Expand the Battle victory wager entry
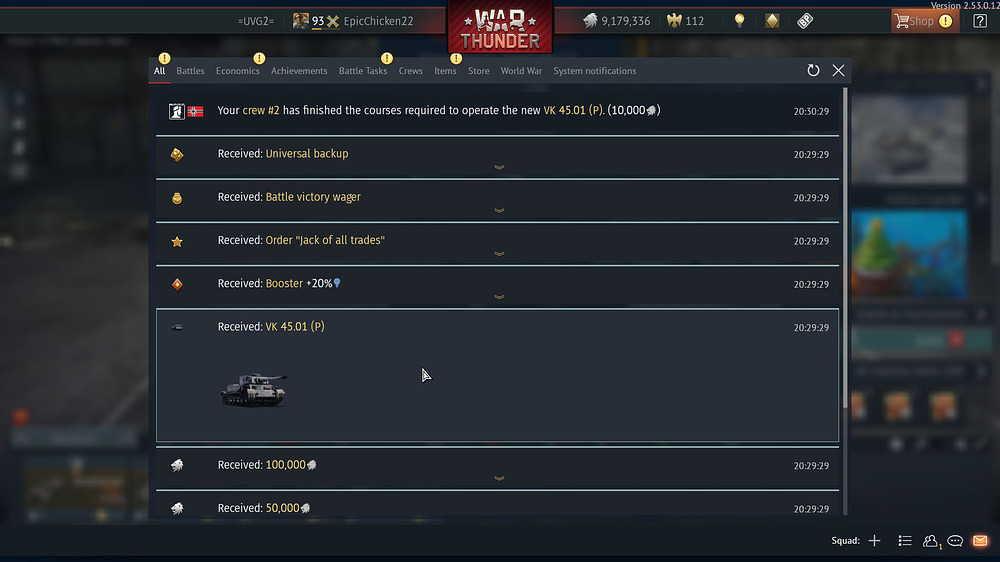The height and width of the screenshot is (562, 1000). pos(499,211)
